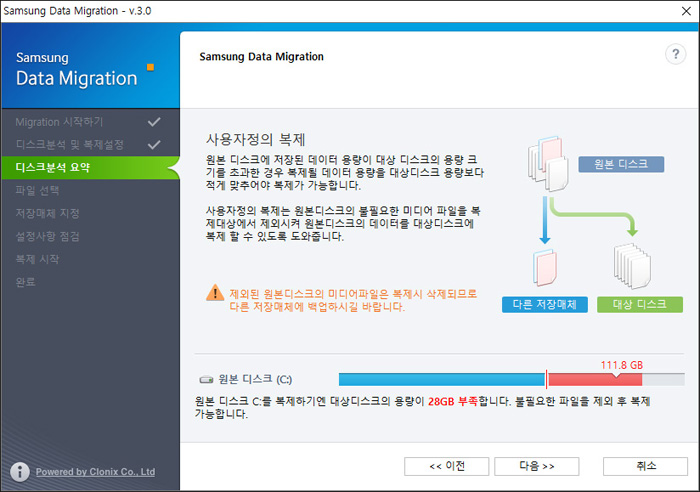Click the info icon beside Powered by Clonix
The height and width of the screenshot is (492, 700).
coord(20,471)
